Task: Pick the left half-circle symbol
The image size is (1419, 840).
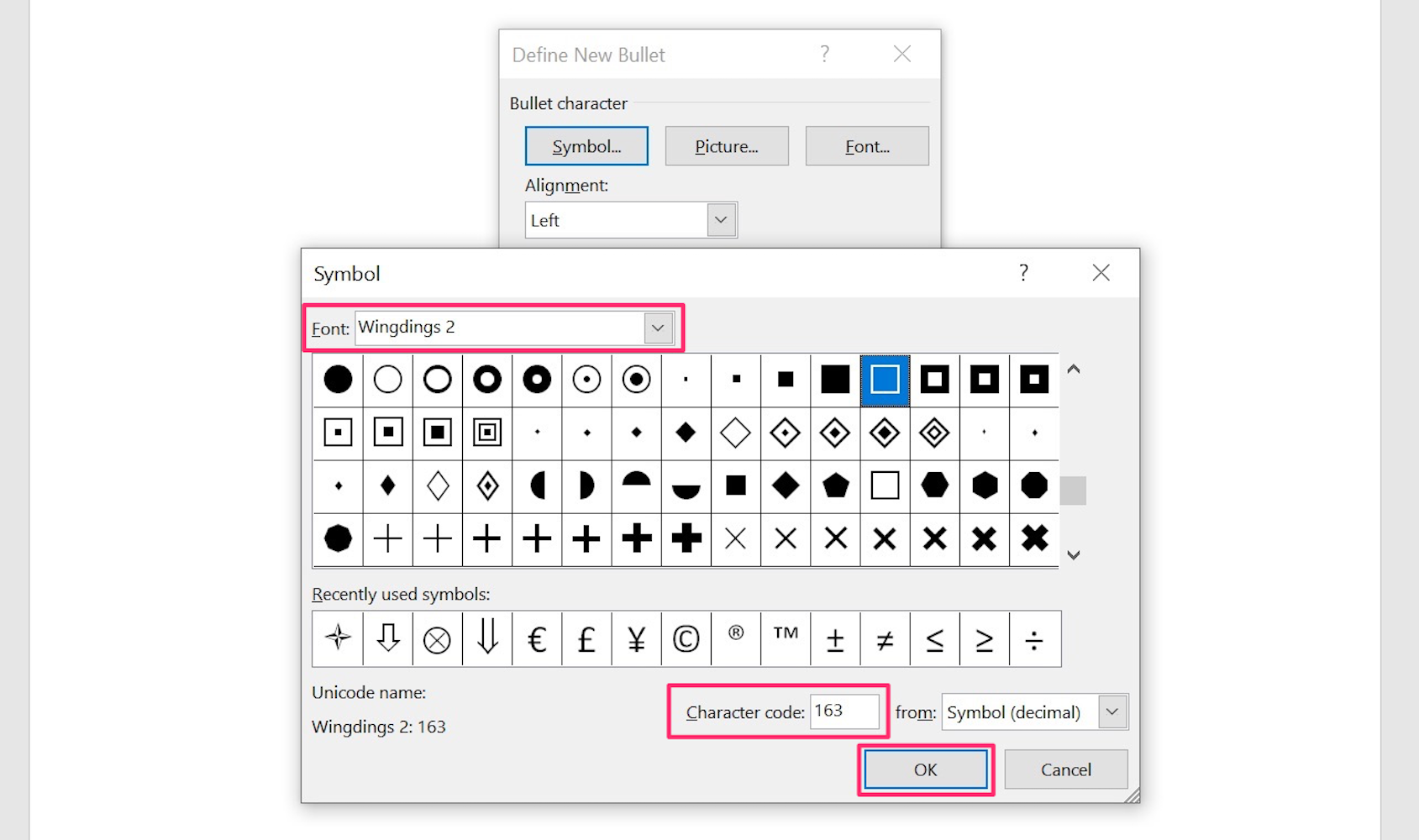Action: 537,486
